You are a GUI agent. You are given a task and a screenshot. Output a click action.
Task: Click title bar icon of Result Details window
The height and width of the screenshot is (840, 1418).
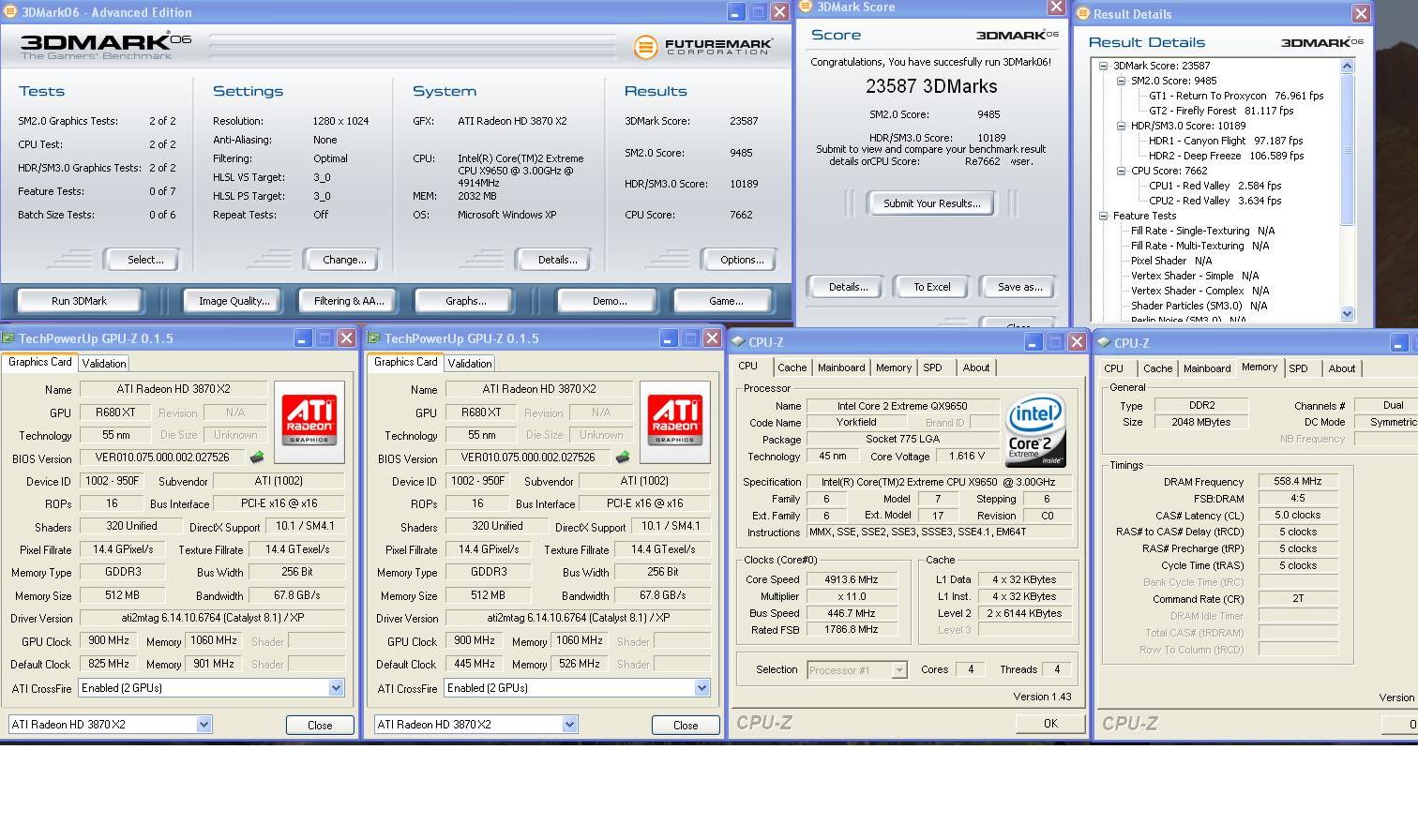1083,13
